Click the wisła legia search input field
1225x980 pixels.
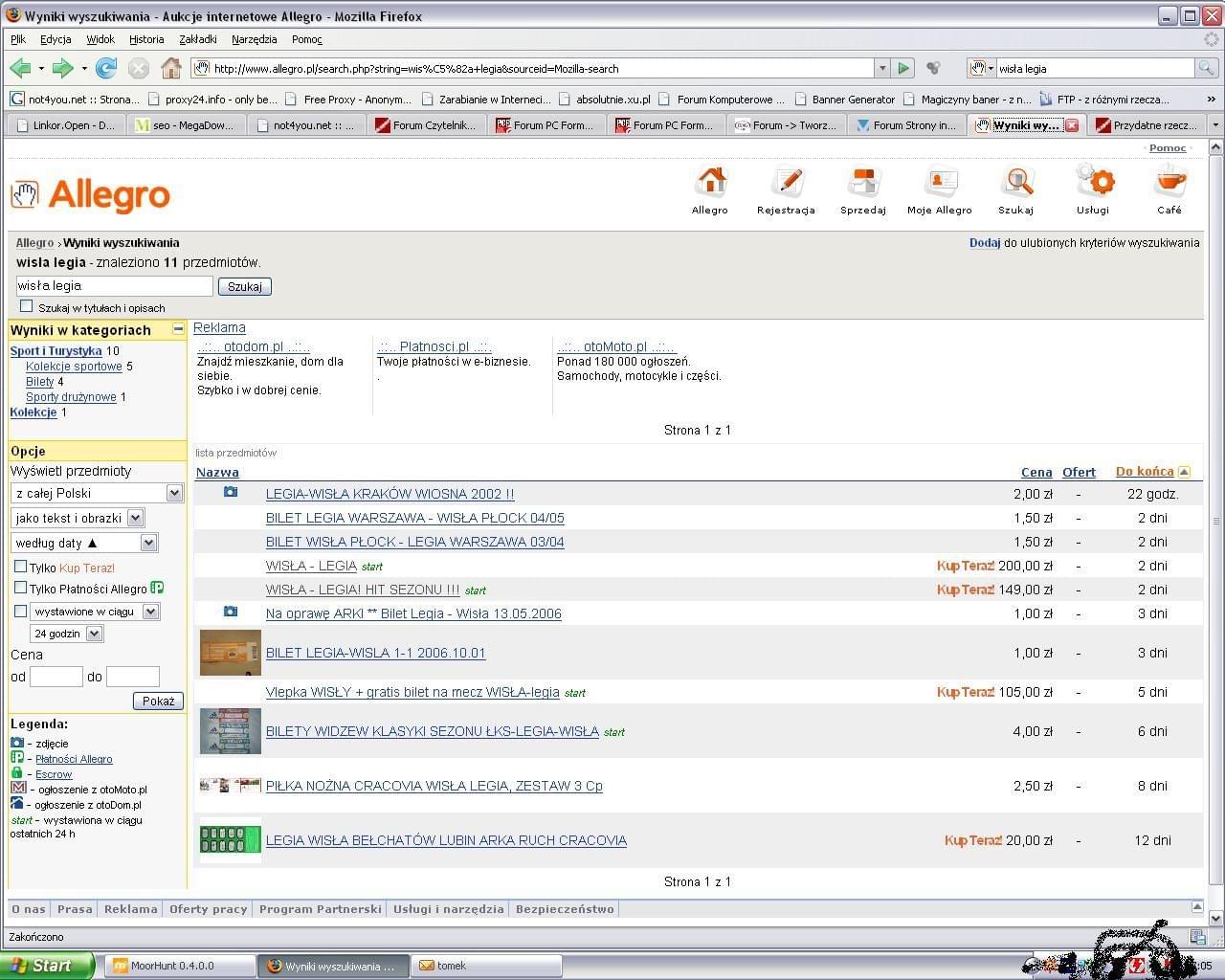[114, 285]
